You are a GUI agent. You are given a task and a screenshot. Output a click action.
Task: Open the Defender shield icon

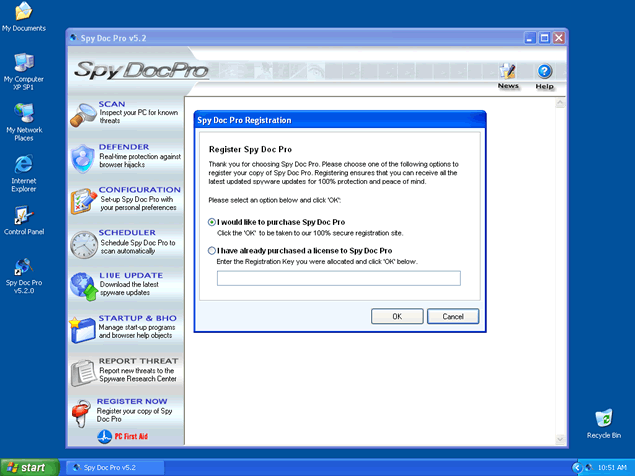pos(82,158)
